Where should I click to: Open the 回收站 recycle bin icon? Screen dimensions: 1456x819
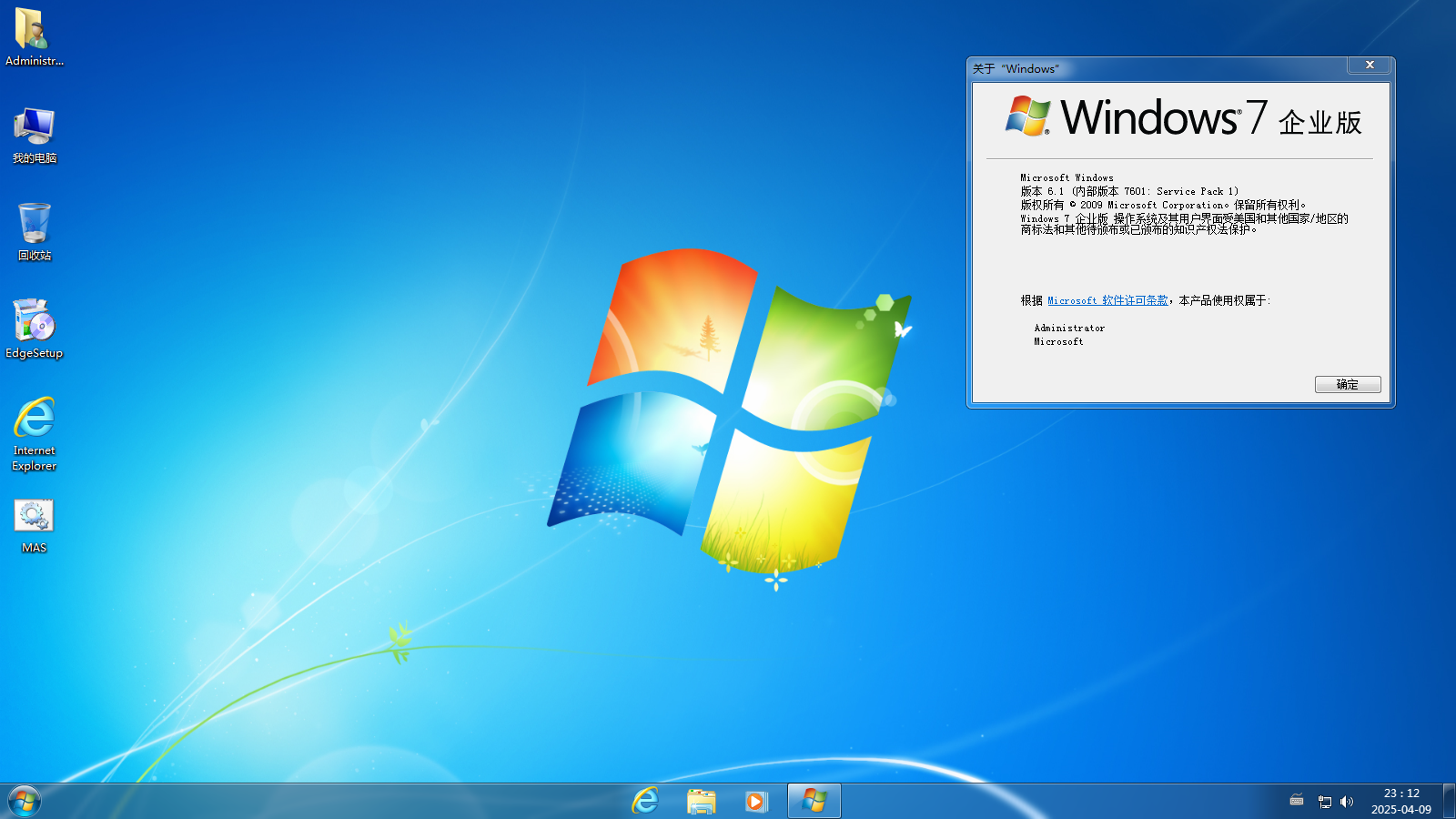tap(34, 232)
